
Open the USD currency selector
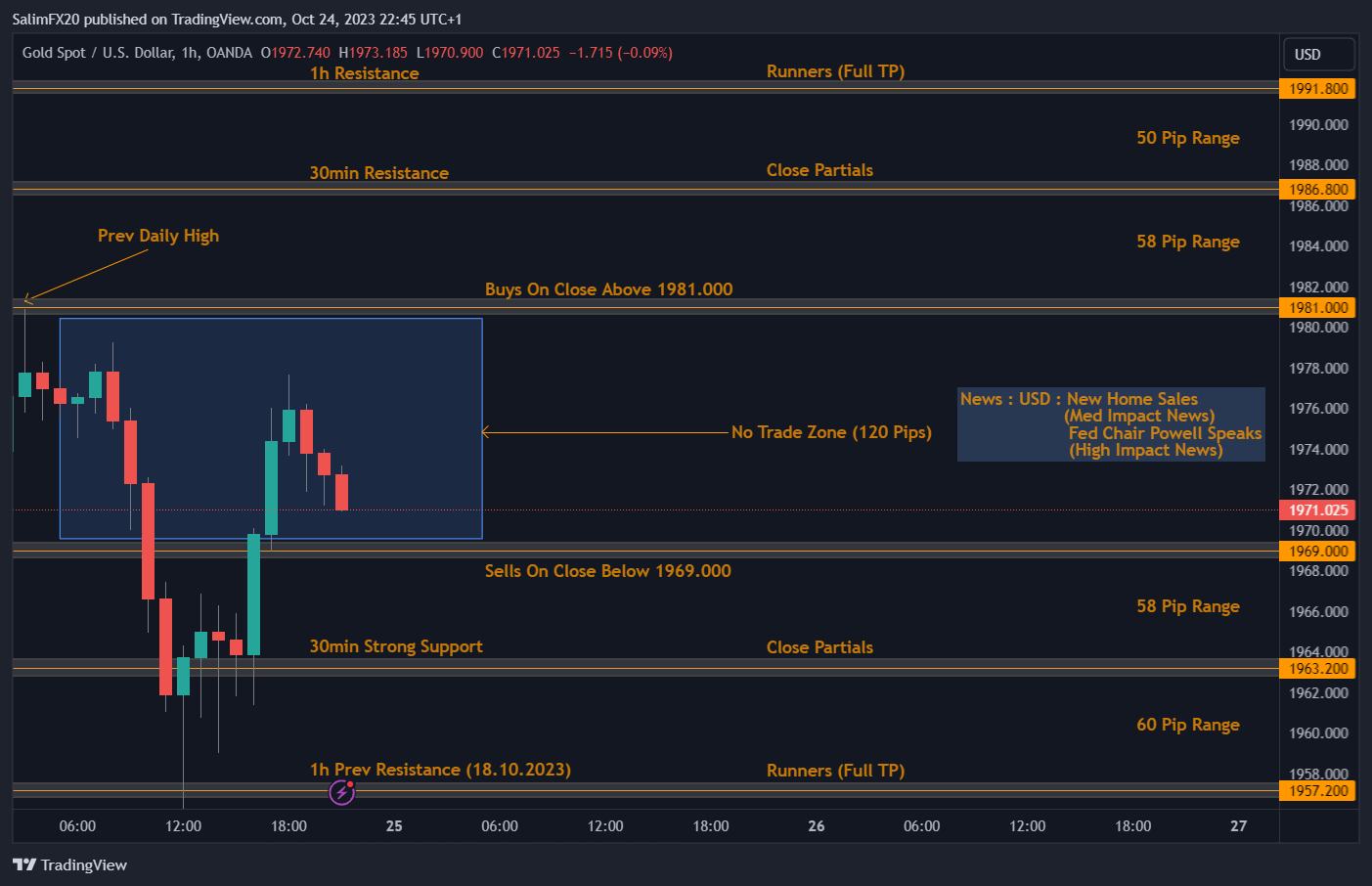(x=1318, y=54)
